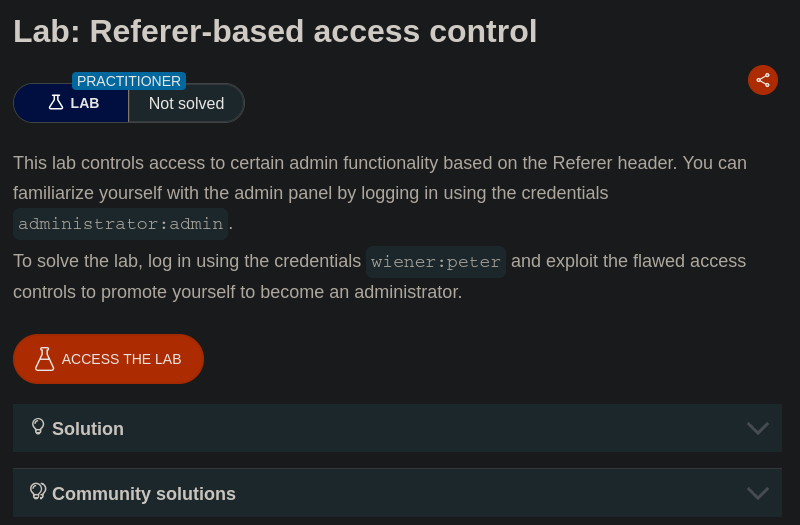Click the red share icon

click(x=763, y=80)
